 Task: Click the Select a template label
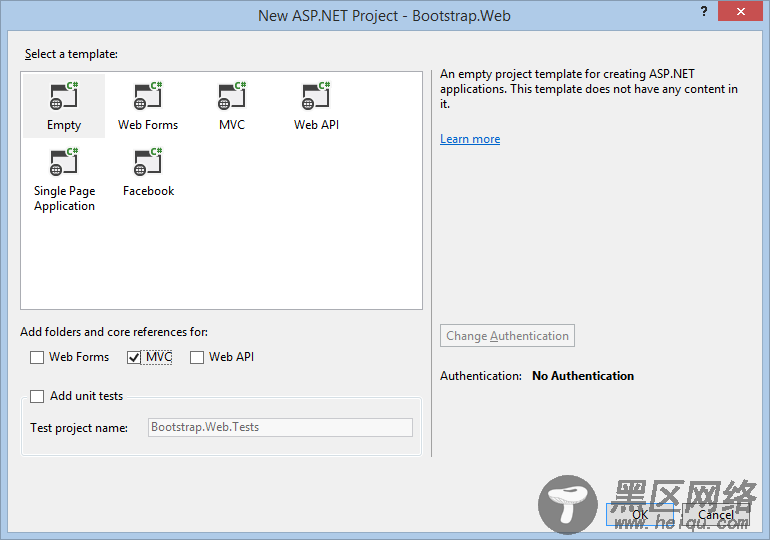pyautogui.click(x=71, y=54)
